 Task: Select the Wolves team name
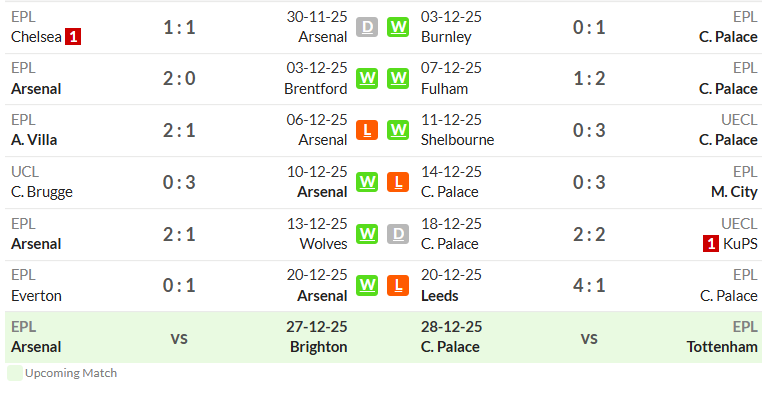pyautogui.click(x=323, y=244)
